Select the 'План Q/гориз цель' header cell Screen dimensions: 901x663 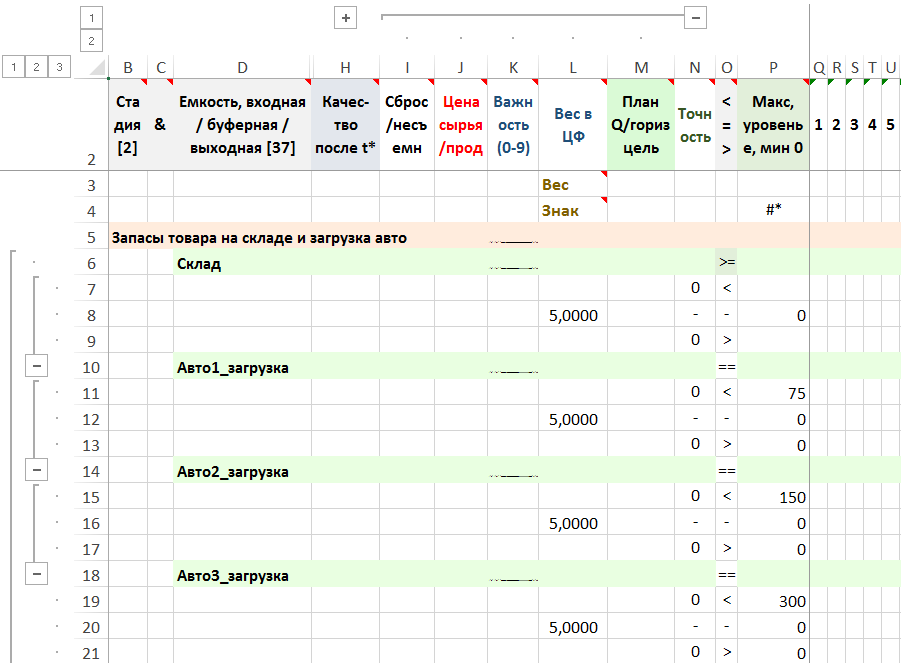tap(641, 125)
